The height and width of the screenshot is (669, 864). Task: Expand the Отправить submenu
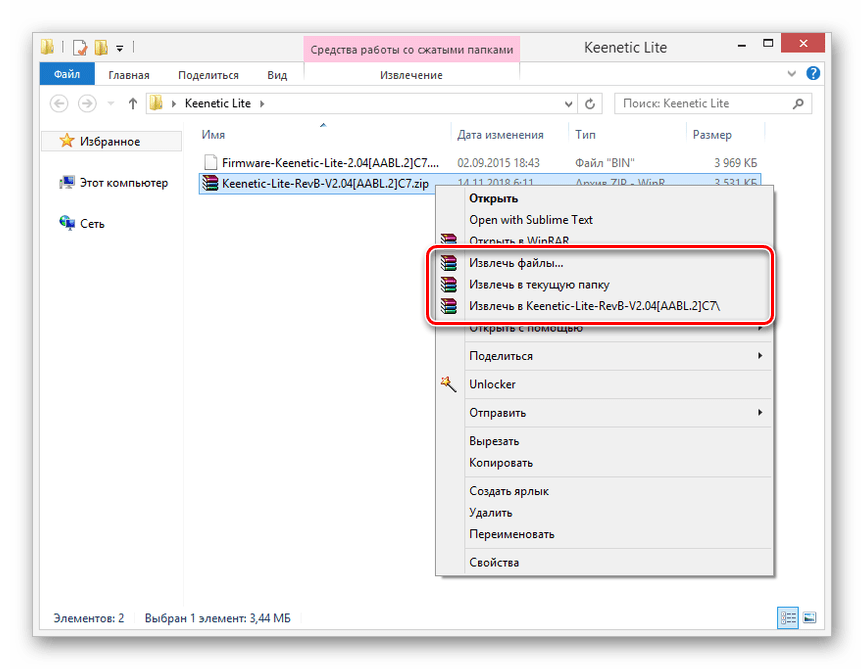click(x=760, y=412)
